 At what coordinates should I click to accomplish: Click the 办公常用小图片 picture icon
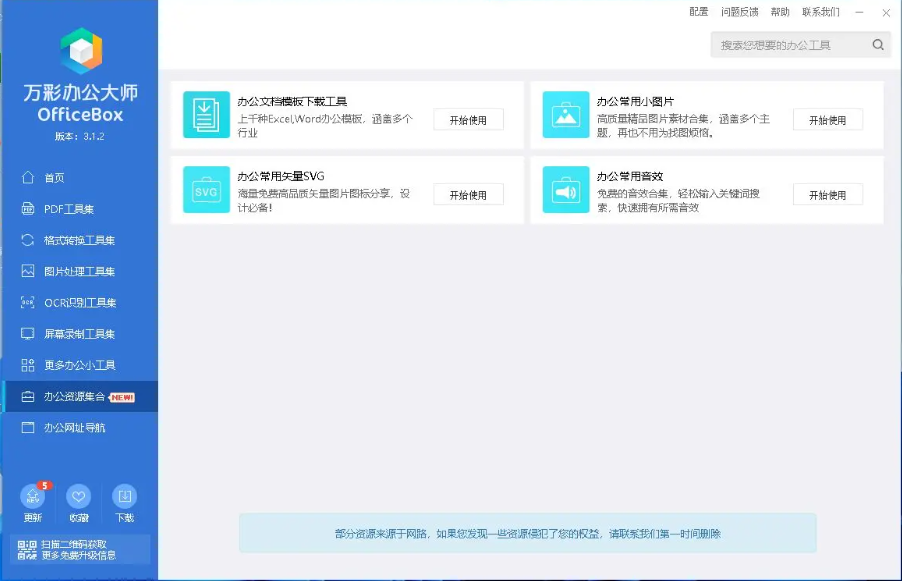pyautogui.click(x=566, y=114)
